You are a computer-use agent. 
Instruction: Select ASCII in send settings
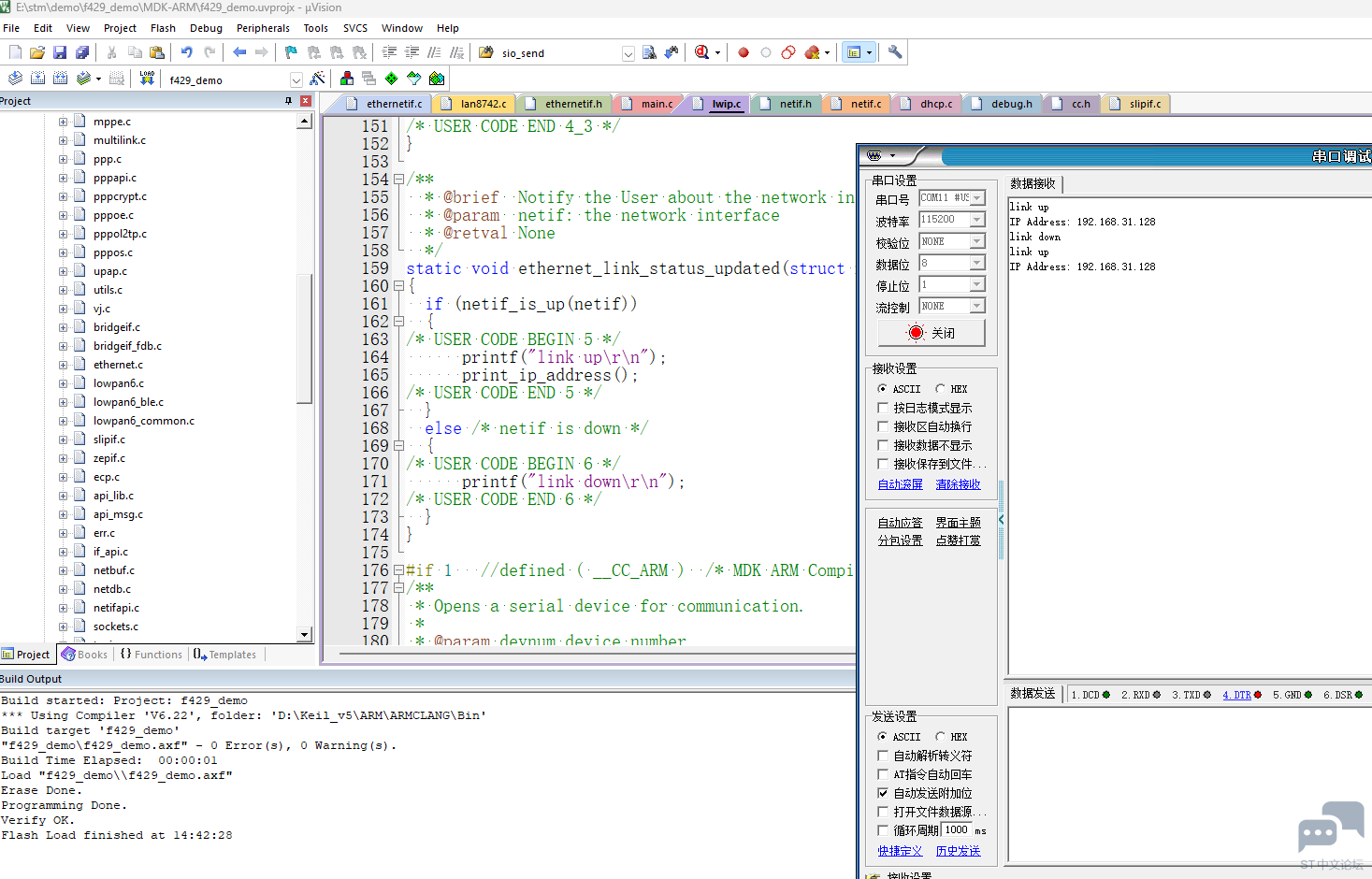[x=882, y=737]
